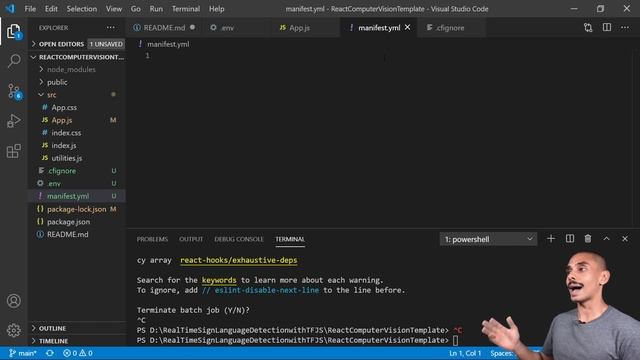Screen dimensions: 640x360
Task: Open Run and Debug view
Action: tap(13, 121)
